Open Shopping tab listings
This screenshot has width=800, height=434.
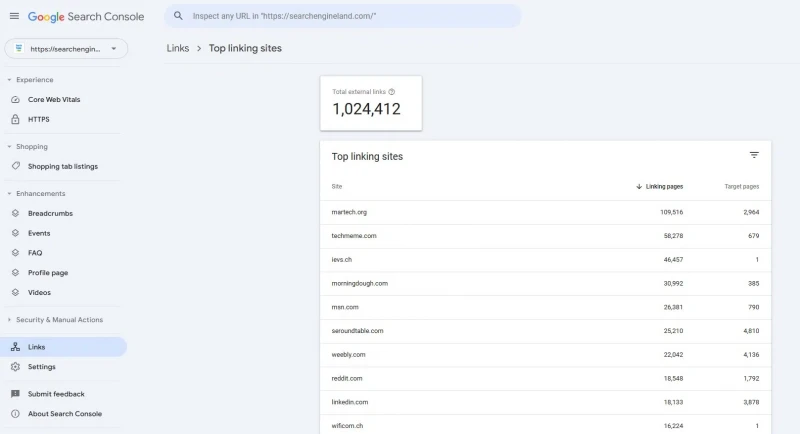pyautogui.click(x=63, y=166)
